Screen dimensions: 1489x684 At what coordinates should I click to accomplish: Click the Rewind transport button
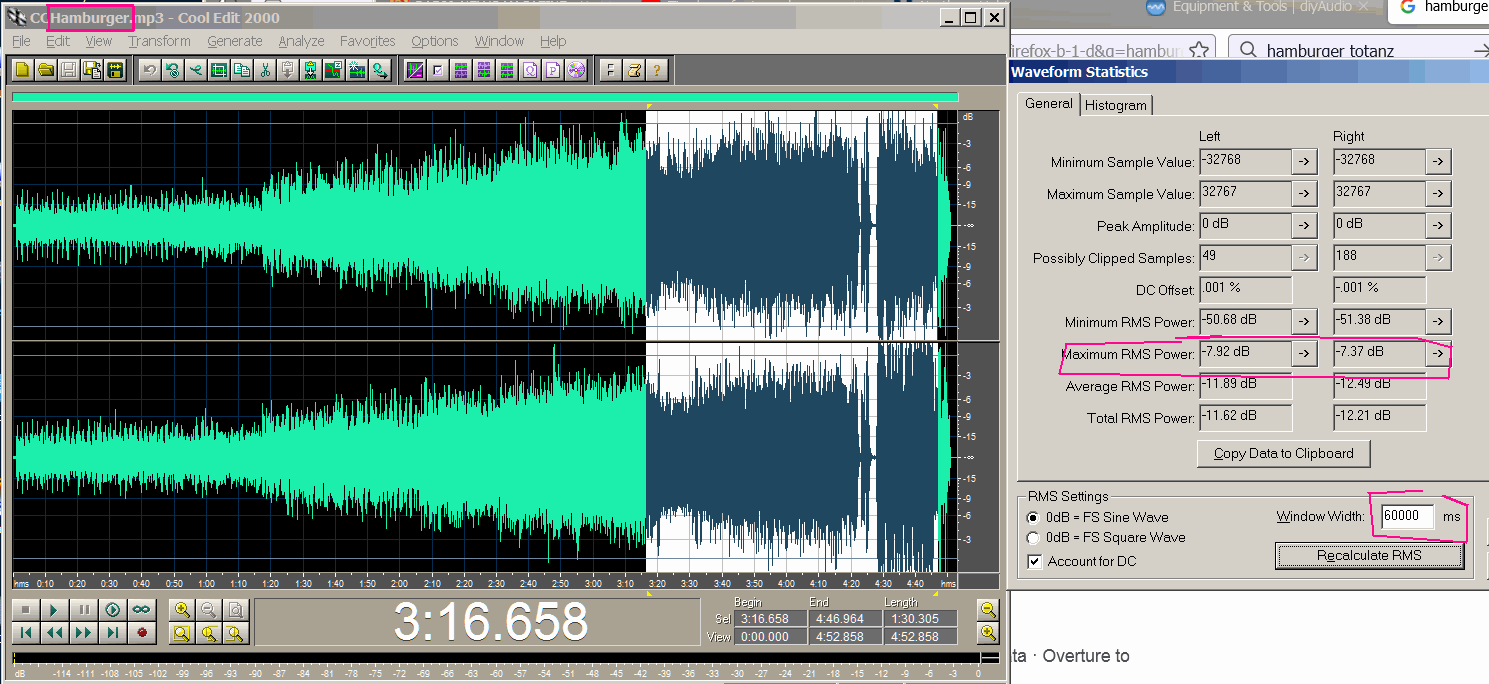[x=55, y=632]
